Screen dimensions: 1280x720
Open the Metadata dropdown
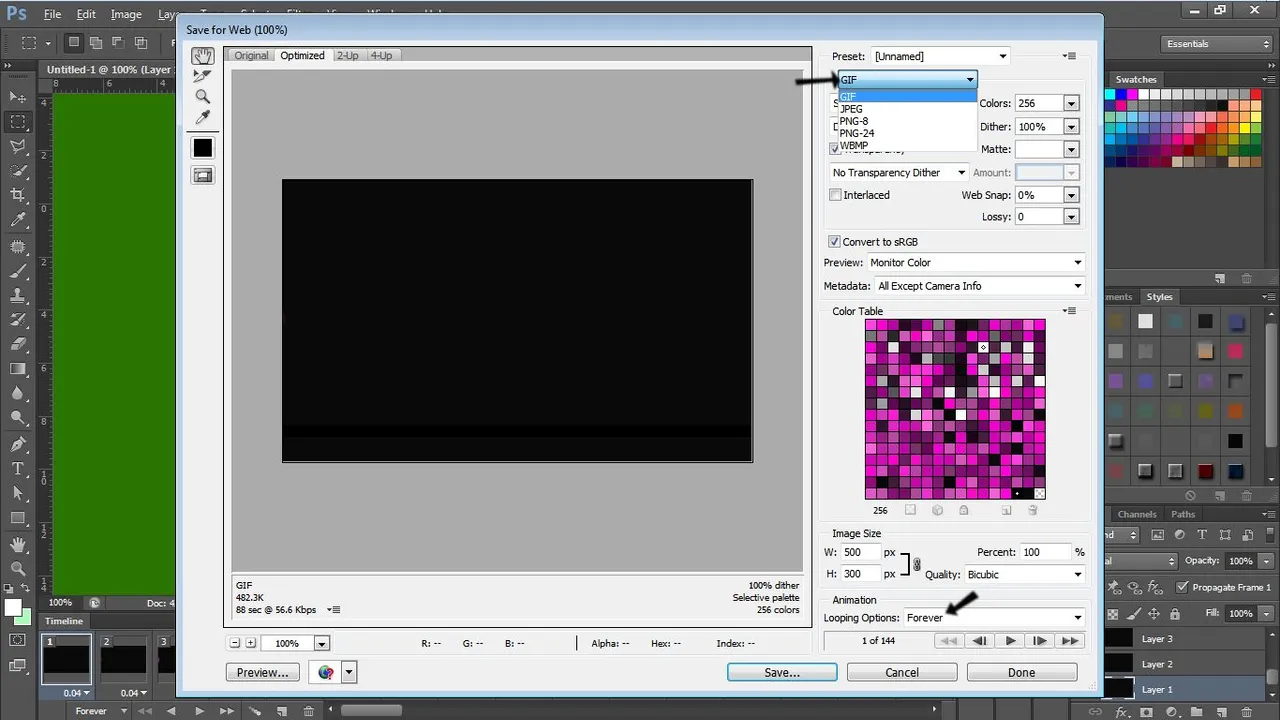coord(979,286)
